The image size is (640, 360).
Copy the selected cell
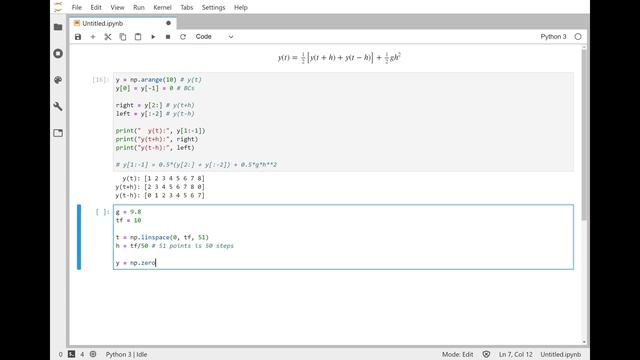tap(123, 37)
